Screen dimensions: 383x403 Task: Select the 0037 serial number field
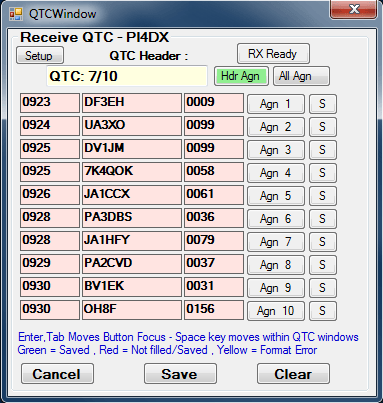(x=214, y=264)
